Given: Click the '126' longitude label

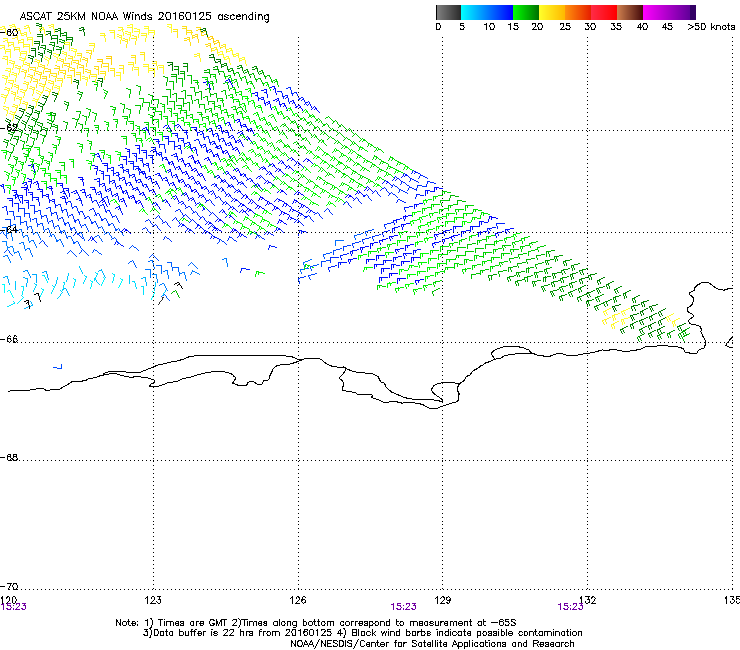Looking at the screenshot, I should [x=298, y=600].
